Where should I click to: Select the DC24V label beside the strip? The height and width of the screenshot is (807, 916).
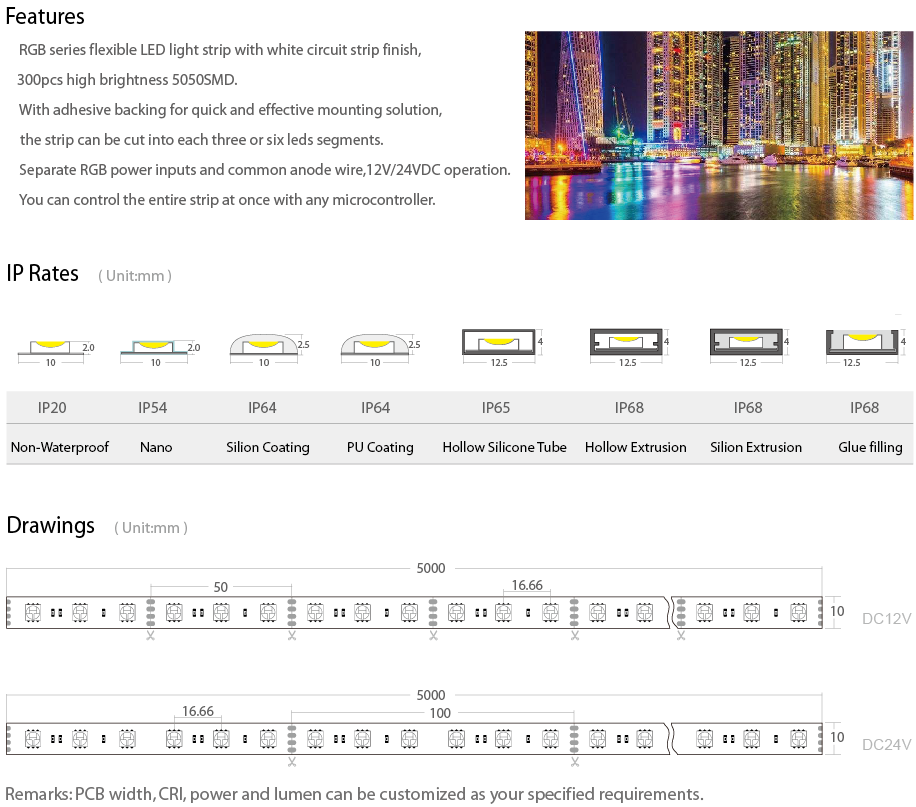886,744
